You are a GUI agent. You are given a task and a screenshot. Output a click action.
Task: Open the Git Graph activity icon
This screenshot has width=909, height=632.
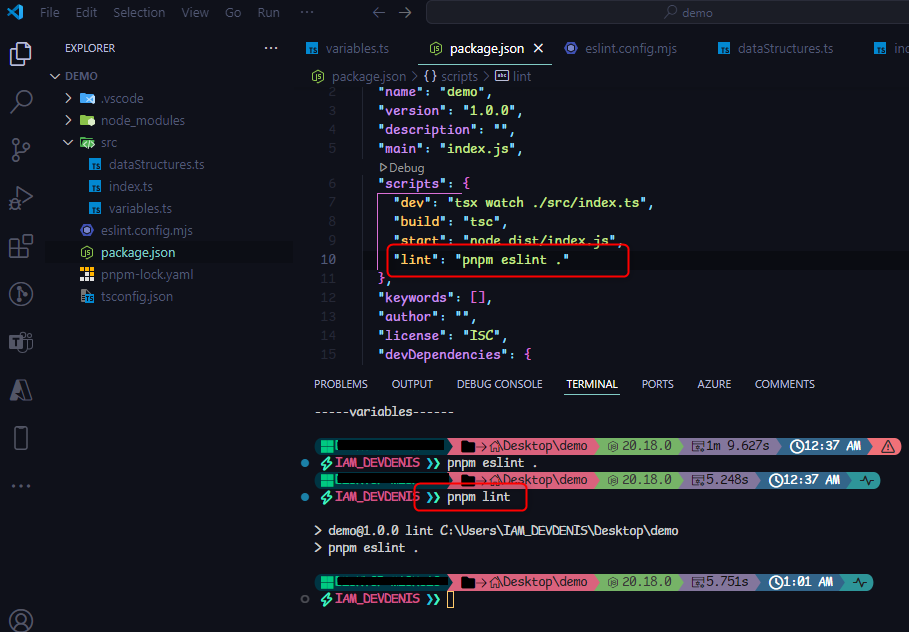point(21,294)
